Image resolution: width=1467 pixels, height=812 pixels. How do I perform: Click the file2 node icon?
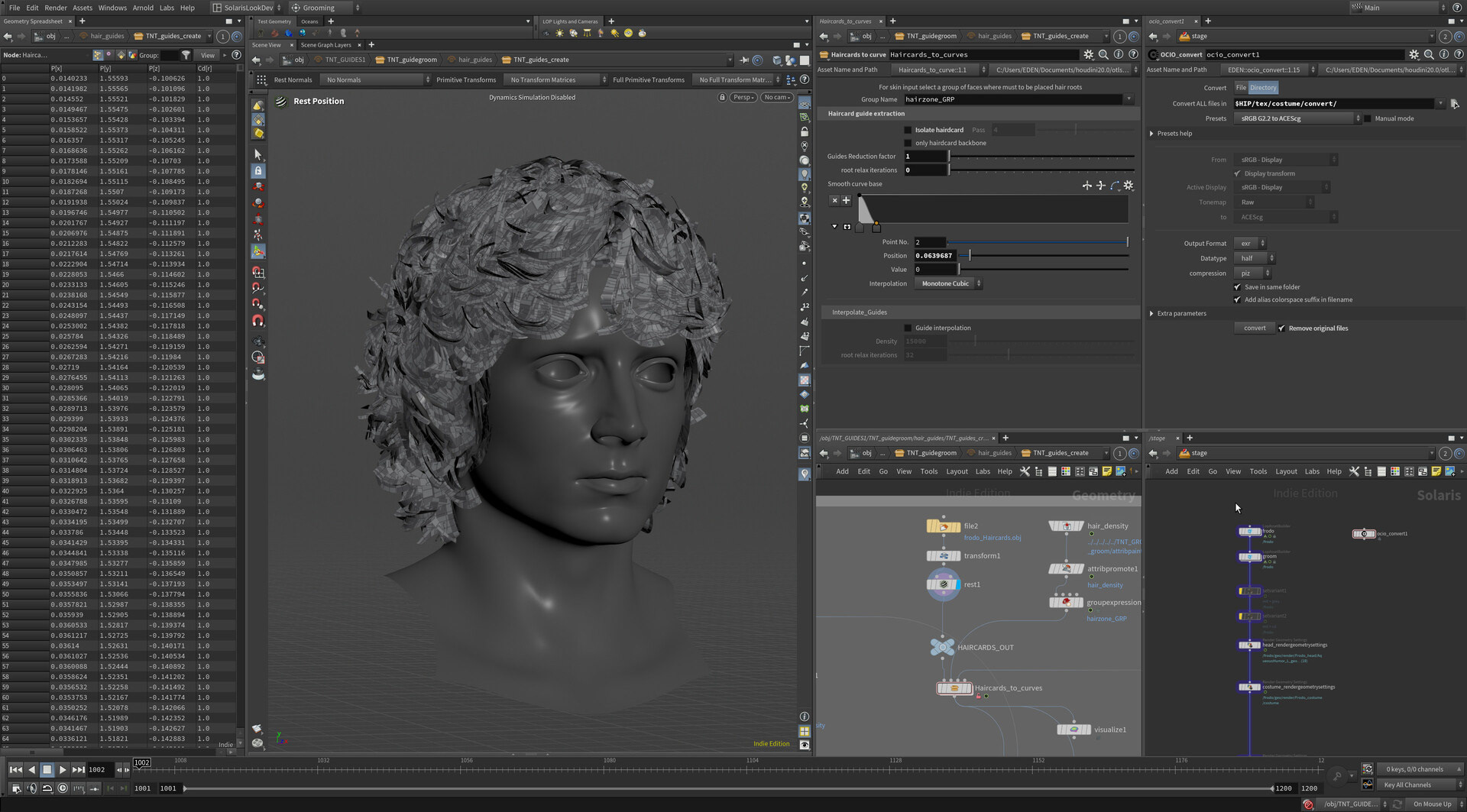tap(944, 526)
